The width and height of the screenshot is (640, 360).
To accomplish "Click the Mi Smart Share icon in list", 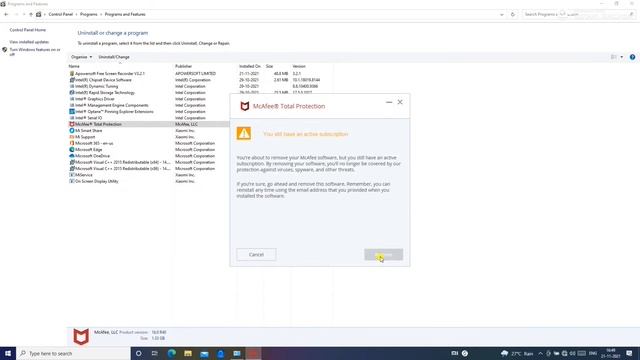I will [72, 131].
